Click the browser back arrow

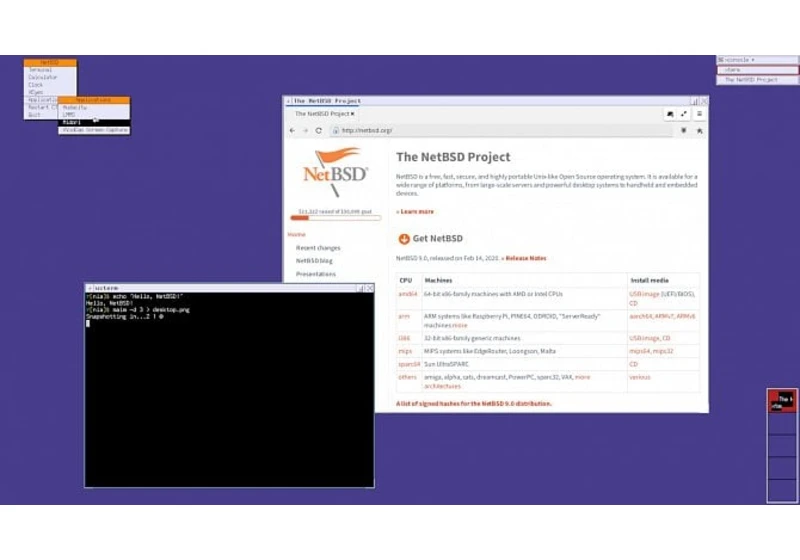point(292,131)
